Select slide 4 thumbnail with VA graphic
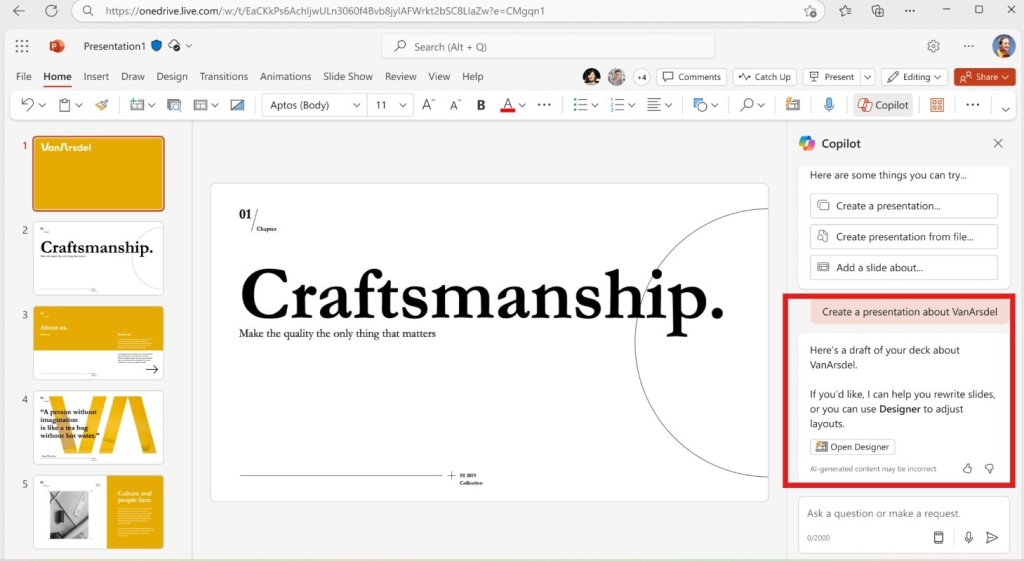 [x=98, y=427]
